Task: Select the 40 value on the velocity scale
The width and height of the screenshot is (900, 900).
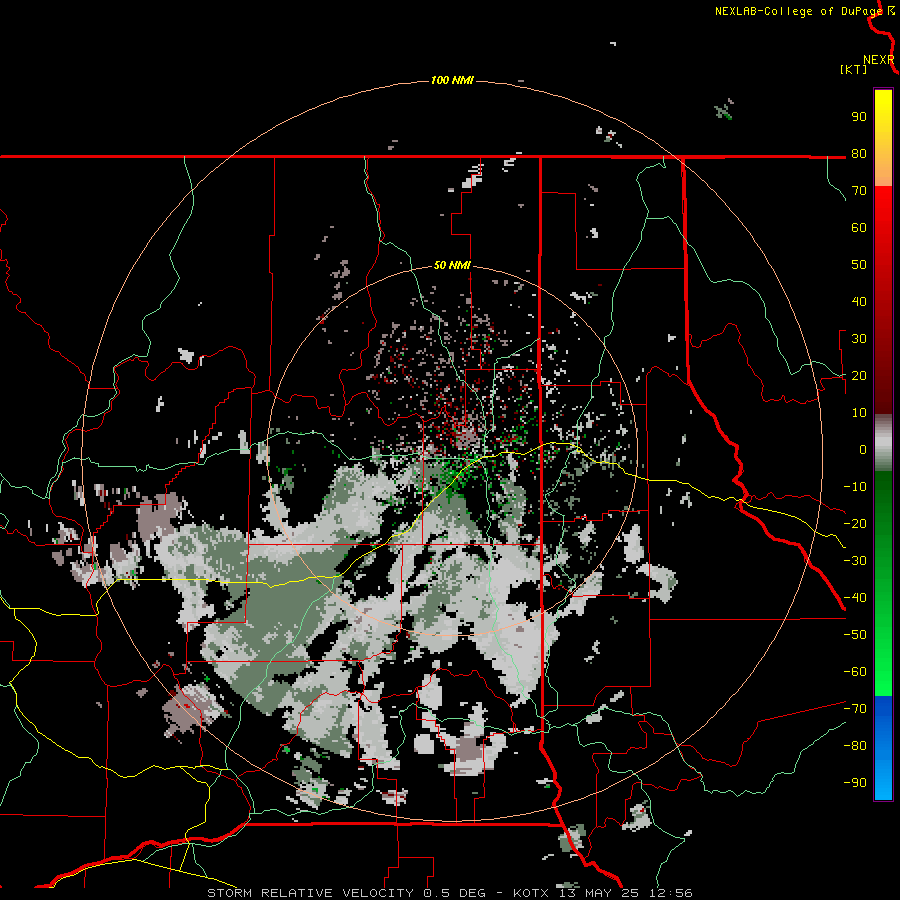Action: click(859, 301)
